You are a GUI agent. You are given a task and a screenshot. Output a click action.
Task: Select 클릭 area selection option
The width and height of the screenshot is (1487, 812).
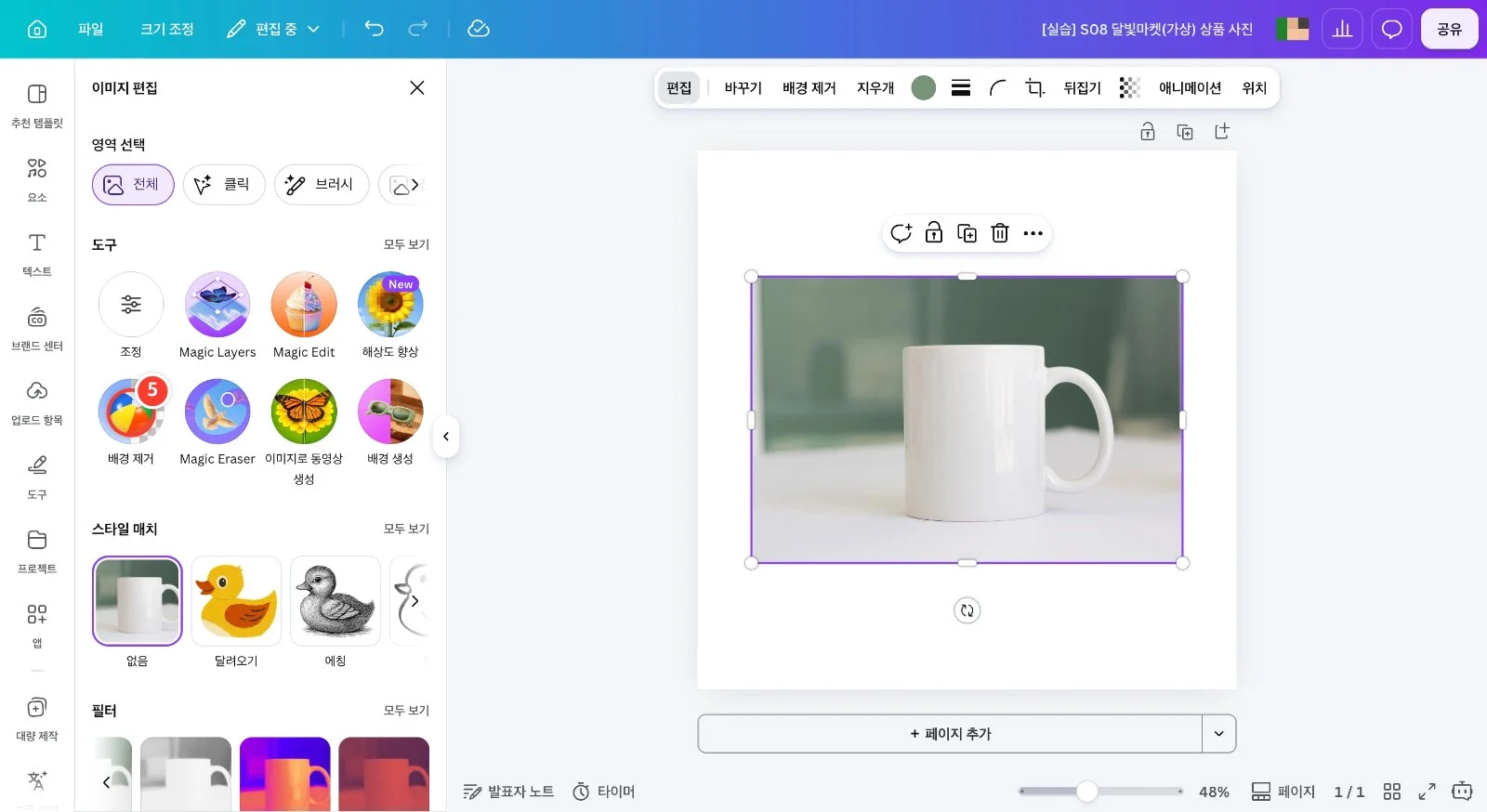[x=224, y=185]
